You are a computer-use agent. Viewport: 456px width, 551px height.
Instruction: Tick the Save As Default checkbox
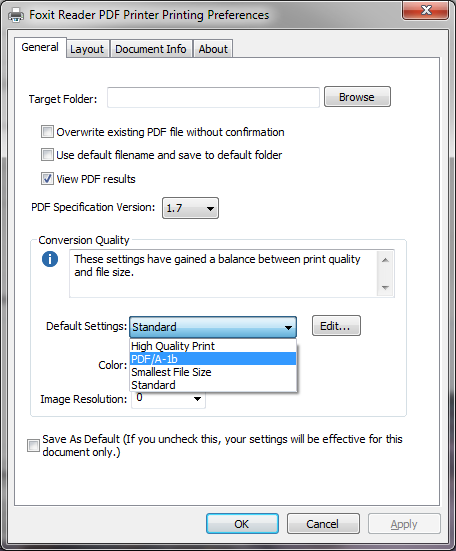(x=33, y=446)
